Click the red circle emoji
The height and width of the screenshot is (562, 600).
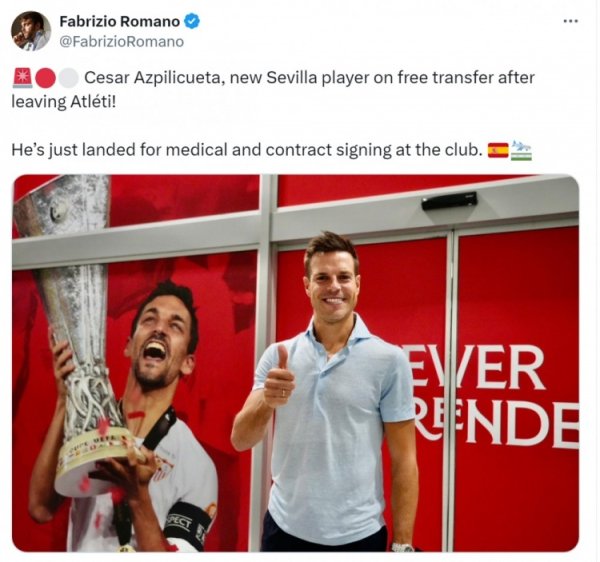point(46,78)
